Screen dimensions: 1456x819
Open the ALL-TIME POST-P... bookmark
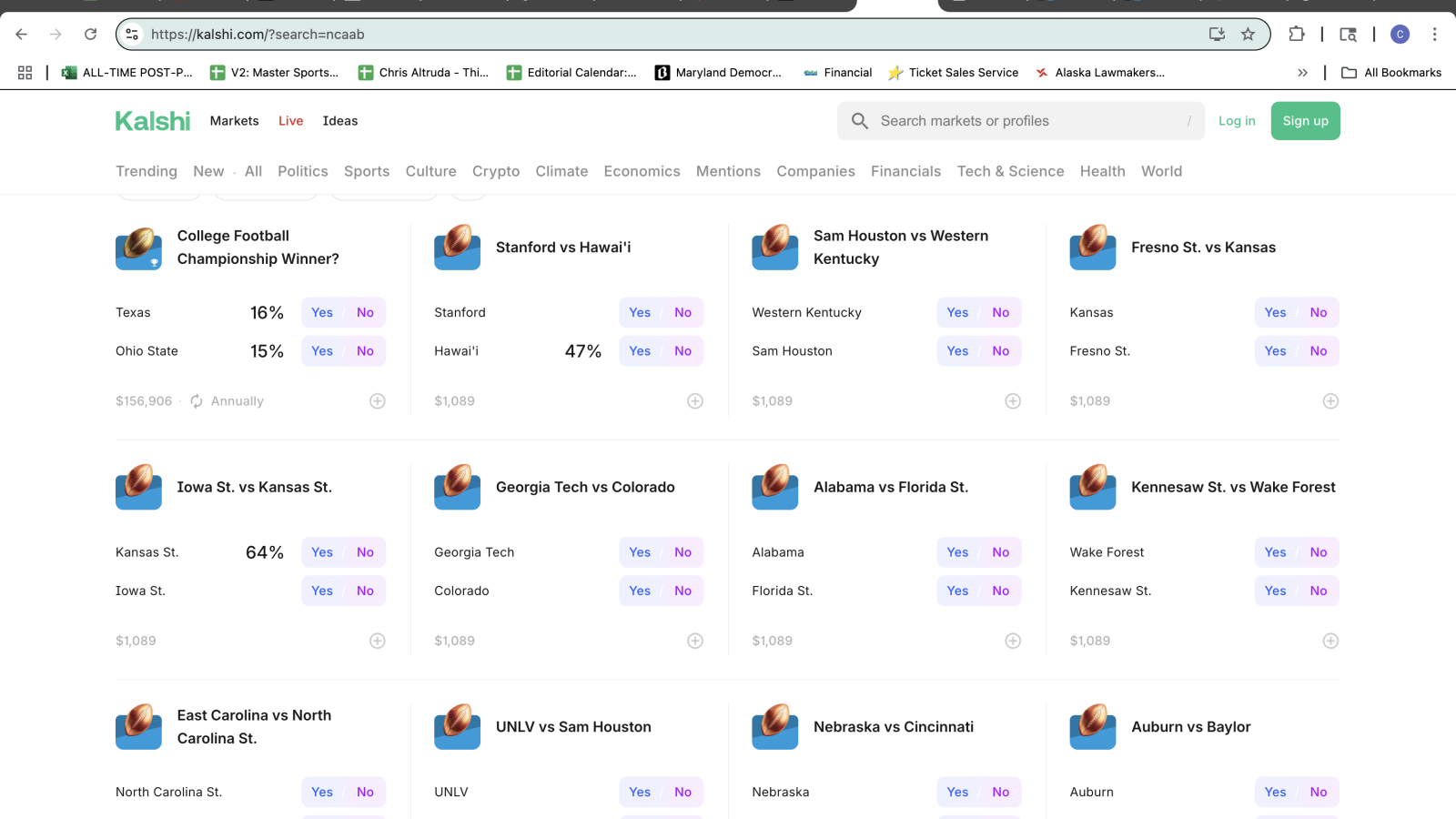click(x=127, y=73)
